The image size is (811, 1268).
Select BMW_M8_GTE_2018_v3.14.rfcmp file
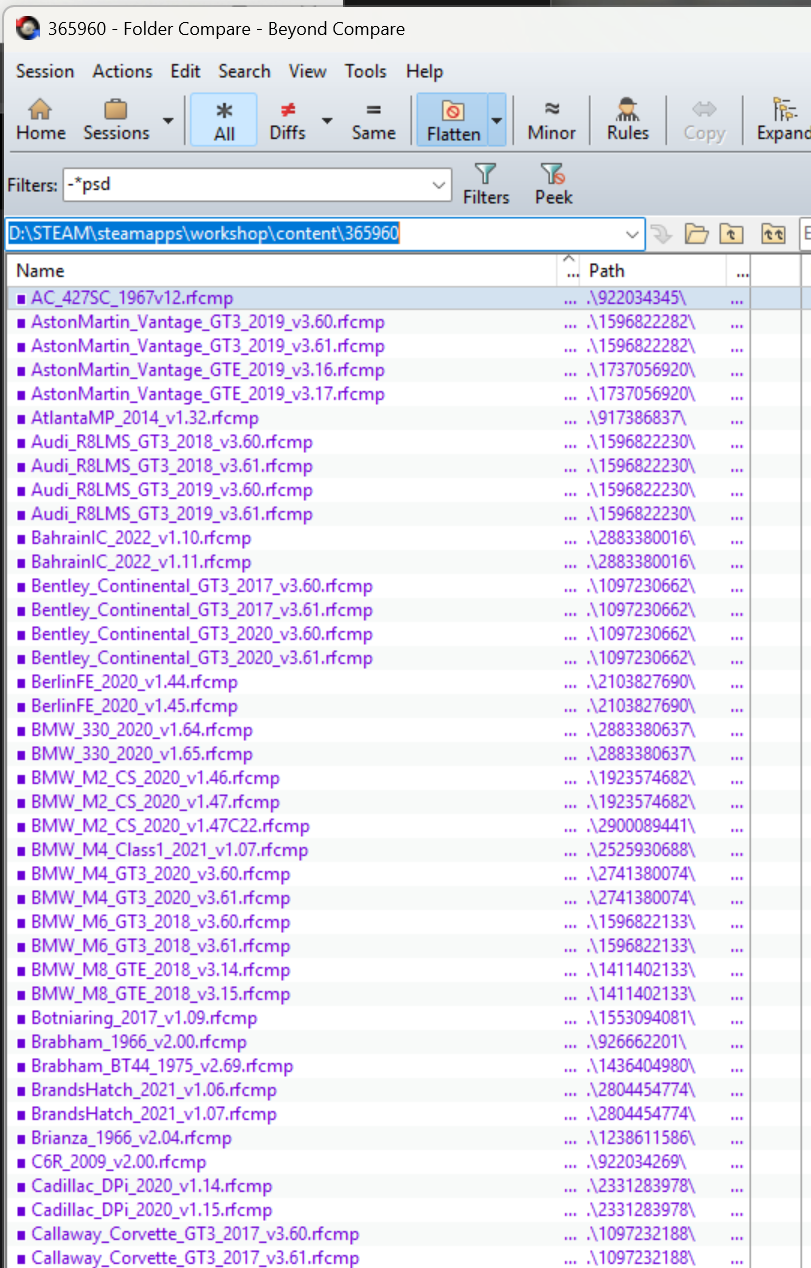click(x=160, y=970)
